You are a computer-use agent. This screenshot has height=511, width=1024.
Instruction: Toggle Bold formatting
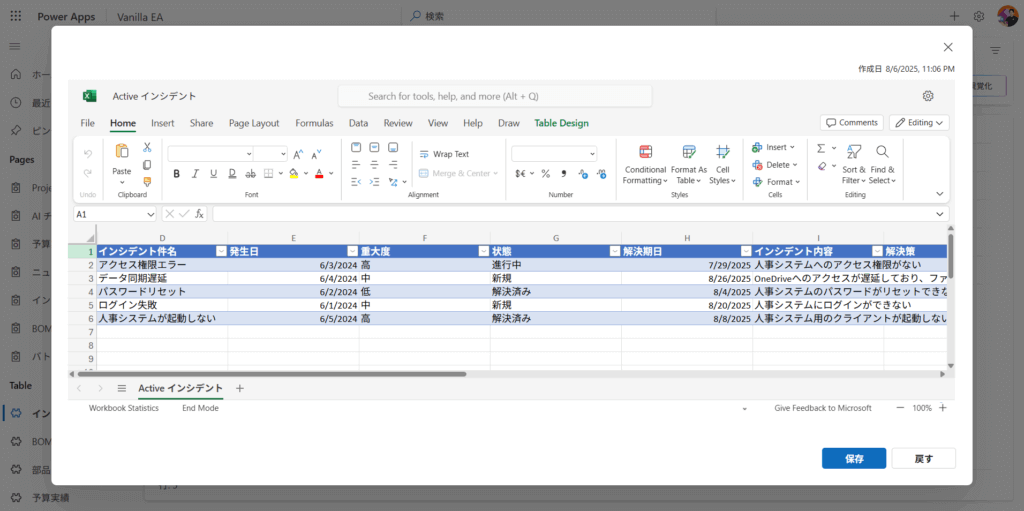[177, 173]
